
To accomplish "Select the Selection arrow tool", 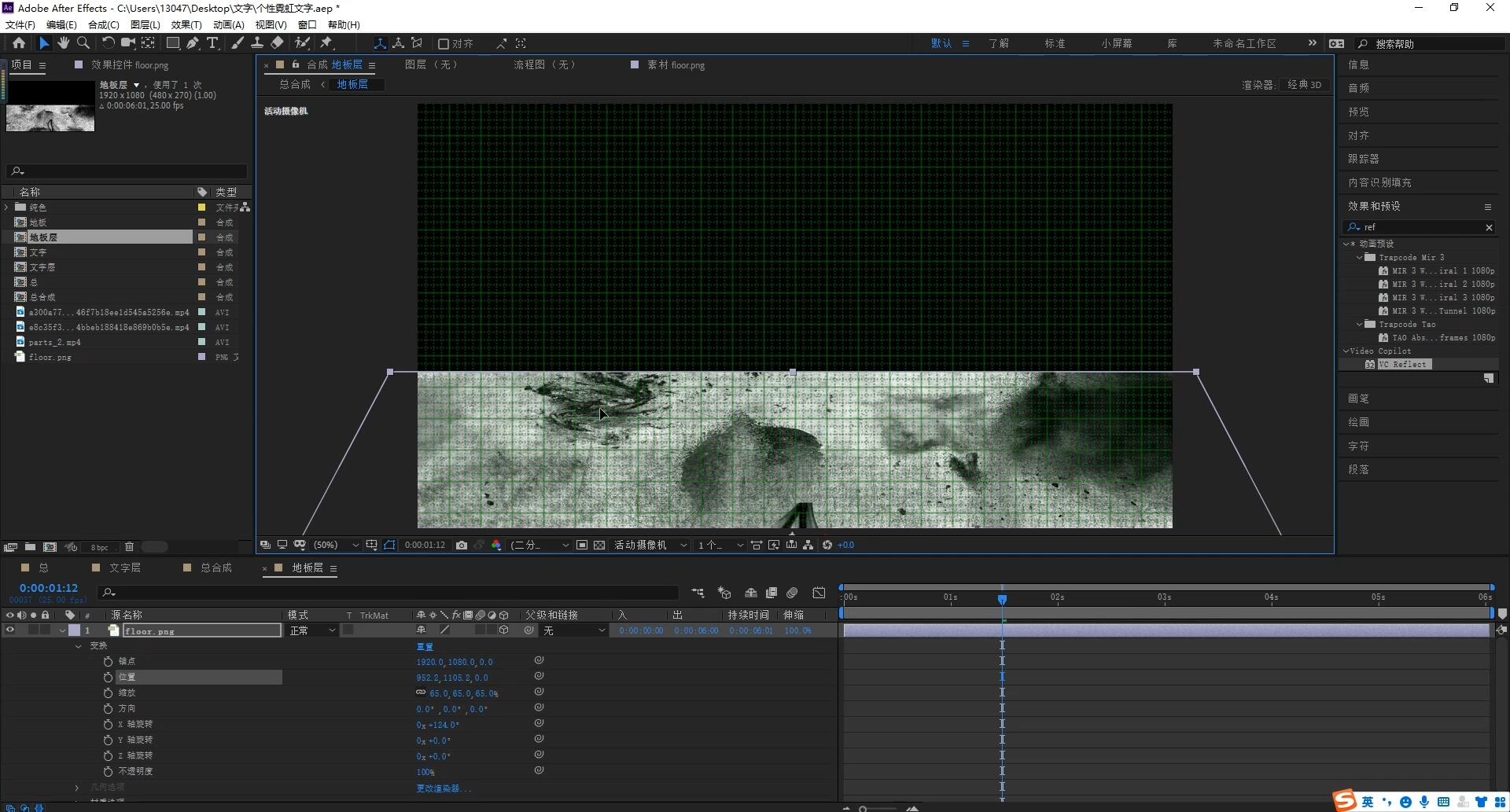I will 44,43.
